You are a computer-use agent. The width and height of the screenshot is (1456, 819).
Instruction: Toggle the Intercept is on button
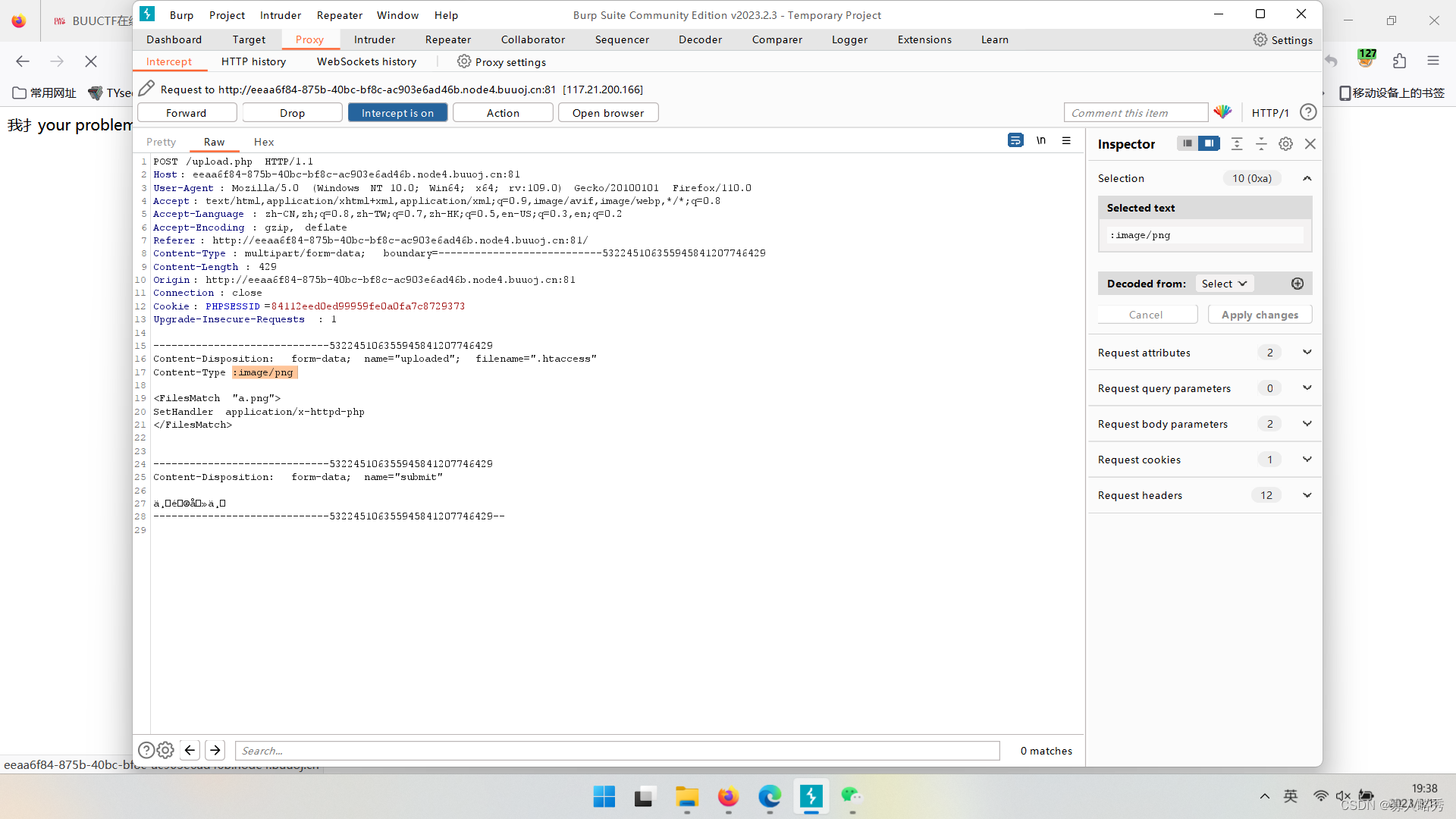pyautogui.click(x=397, y=113)
